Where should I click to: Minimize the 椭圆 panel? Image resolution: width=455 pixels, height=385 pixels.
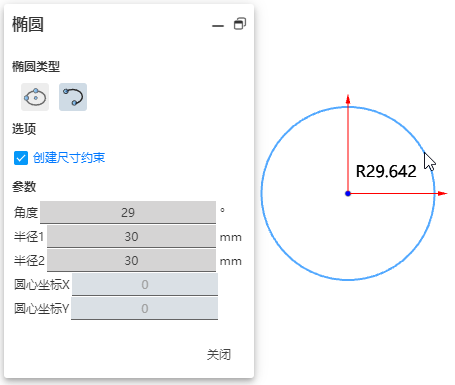tap(218, 26)
